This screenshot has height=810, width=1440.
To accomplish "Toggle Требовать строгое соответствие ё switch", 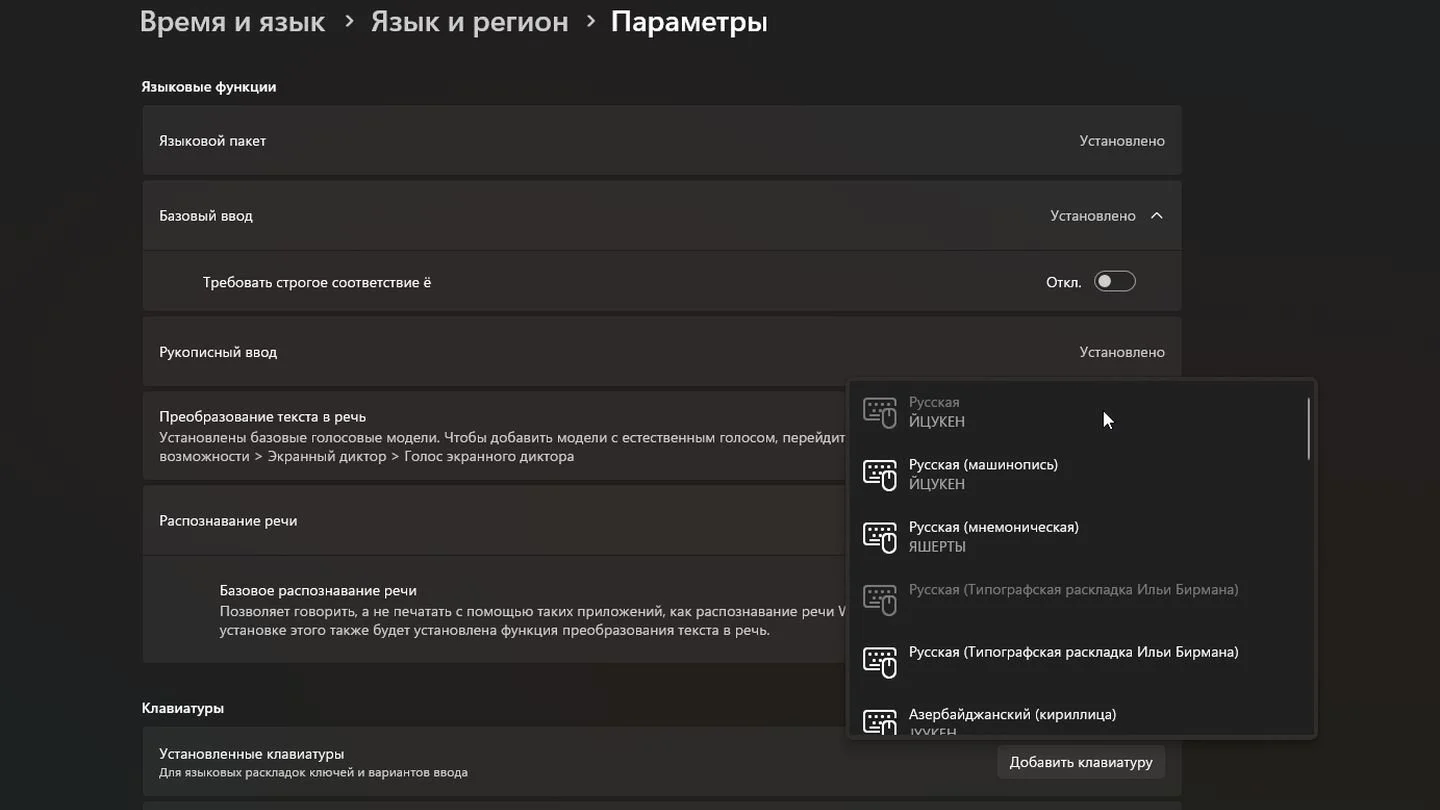I will click(x=1114, y=282).
